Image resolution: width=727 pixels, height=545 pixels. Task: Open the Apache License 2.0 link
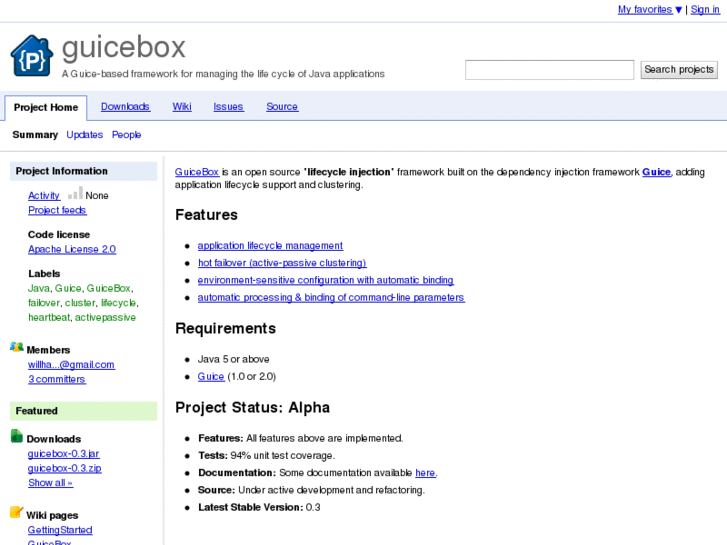click(x=72, y=249)
